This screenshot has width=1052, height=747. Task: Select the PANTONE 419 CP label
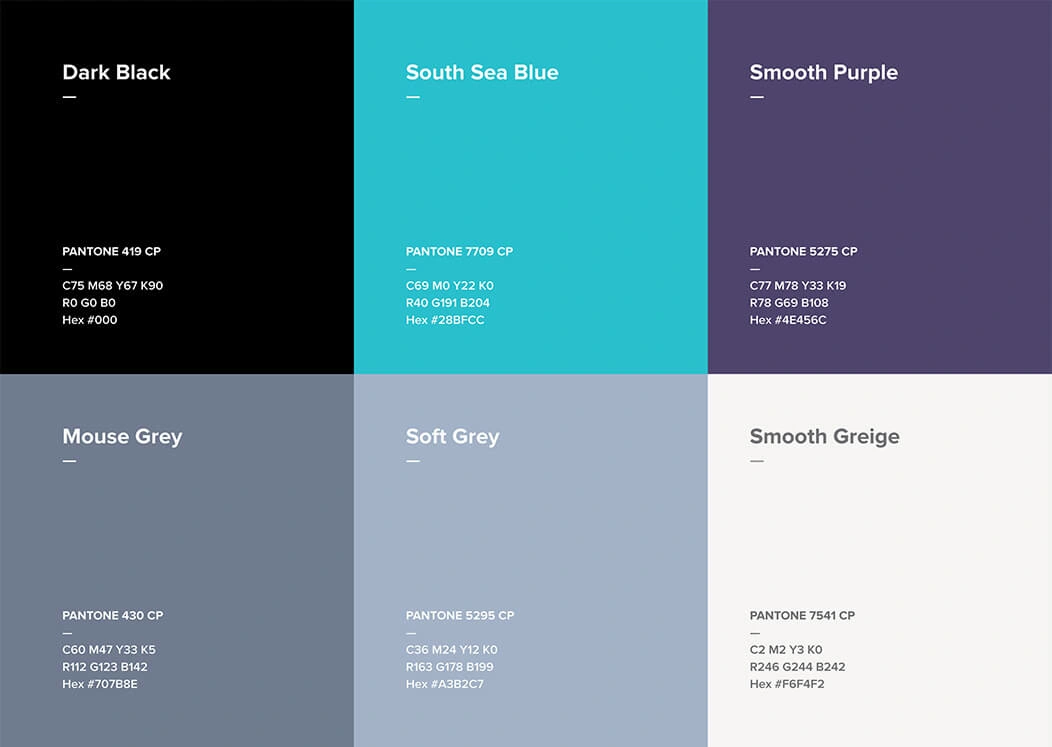coord(111,252)
